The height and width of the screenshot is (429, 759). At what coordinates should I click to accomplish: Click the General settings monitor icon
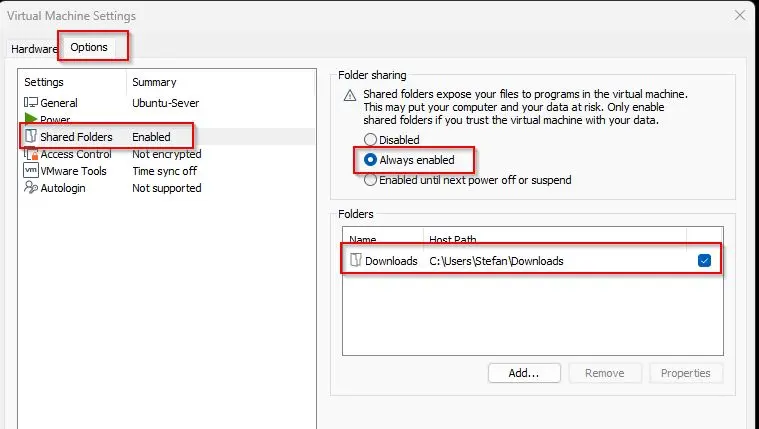coord(30,102)
